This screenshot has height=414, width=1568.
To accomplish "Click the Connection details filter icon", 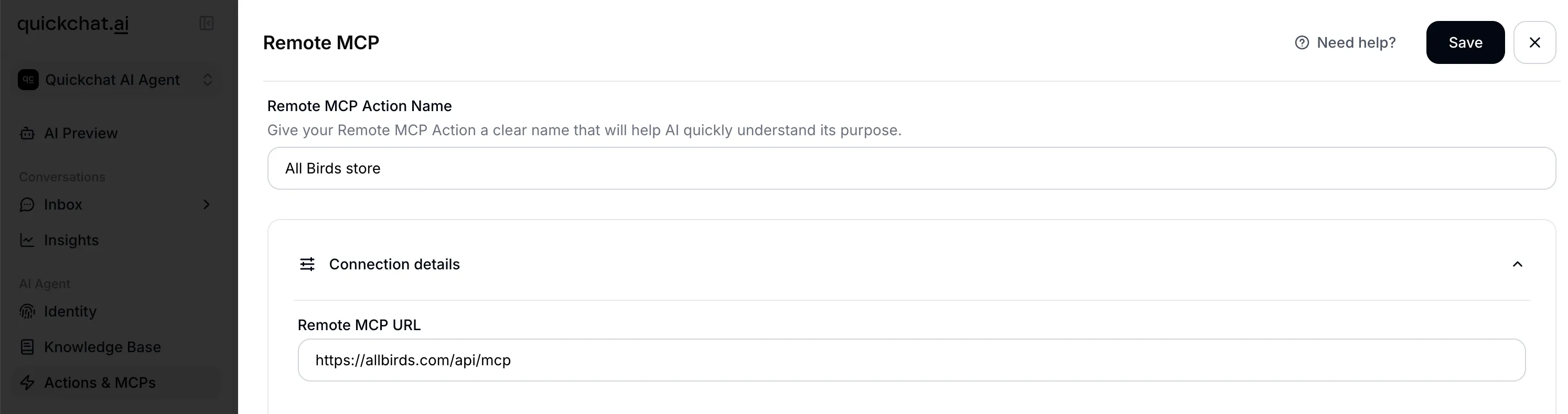I will coord(307,264).
